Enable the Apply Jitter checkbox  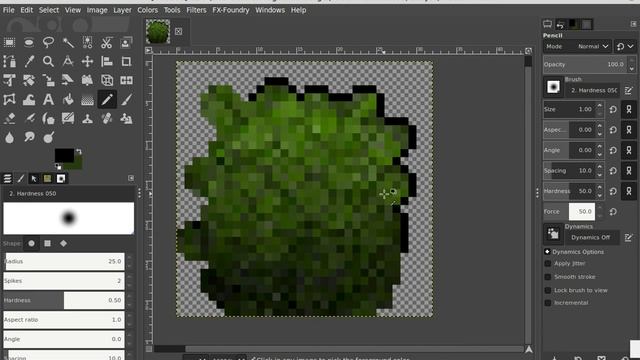tap(548, 264)
